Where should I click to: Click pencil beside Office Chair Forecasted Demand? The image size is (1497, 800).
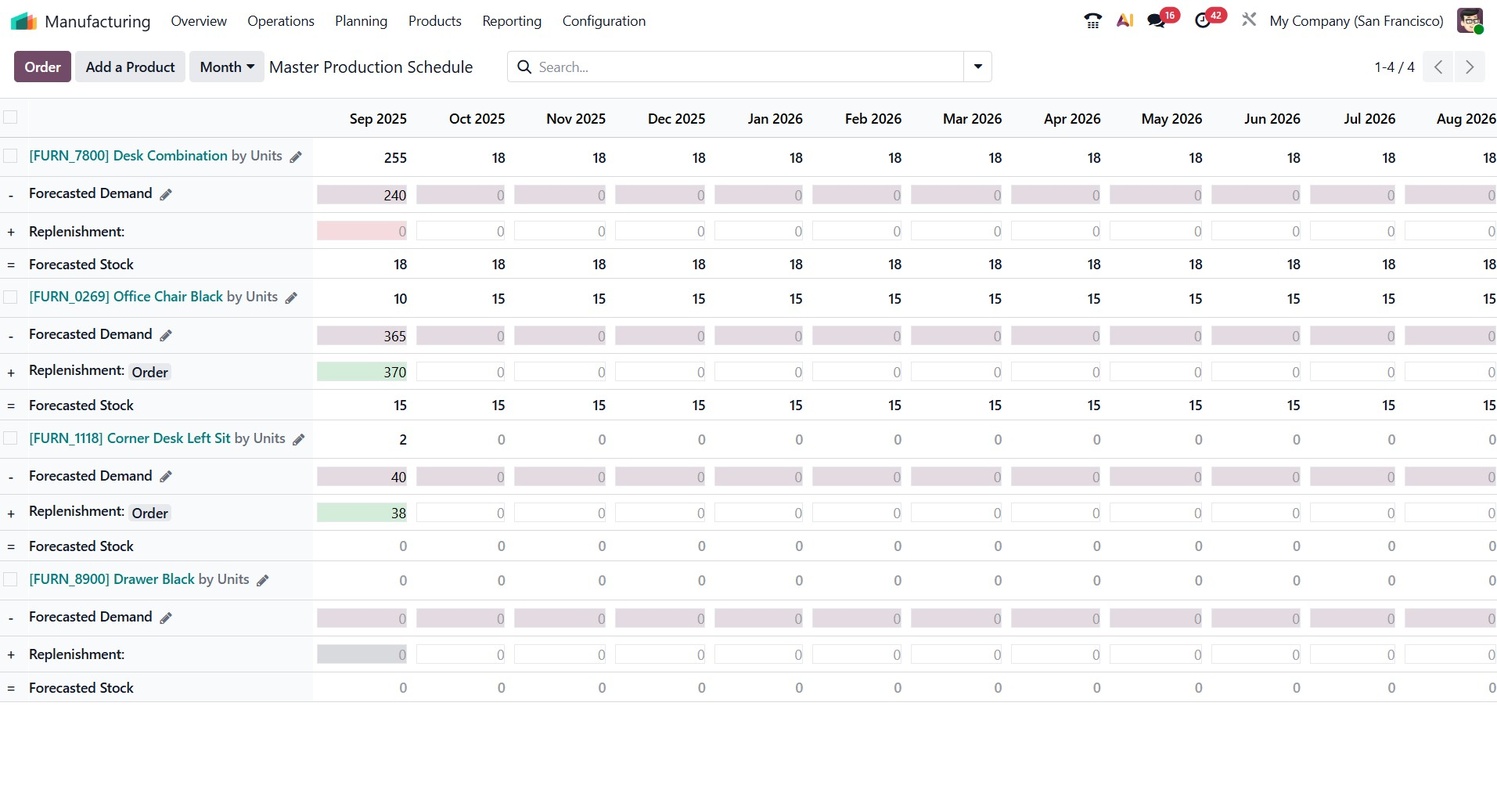[x=167, y=335]
